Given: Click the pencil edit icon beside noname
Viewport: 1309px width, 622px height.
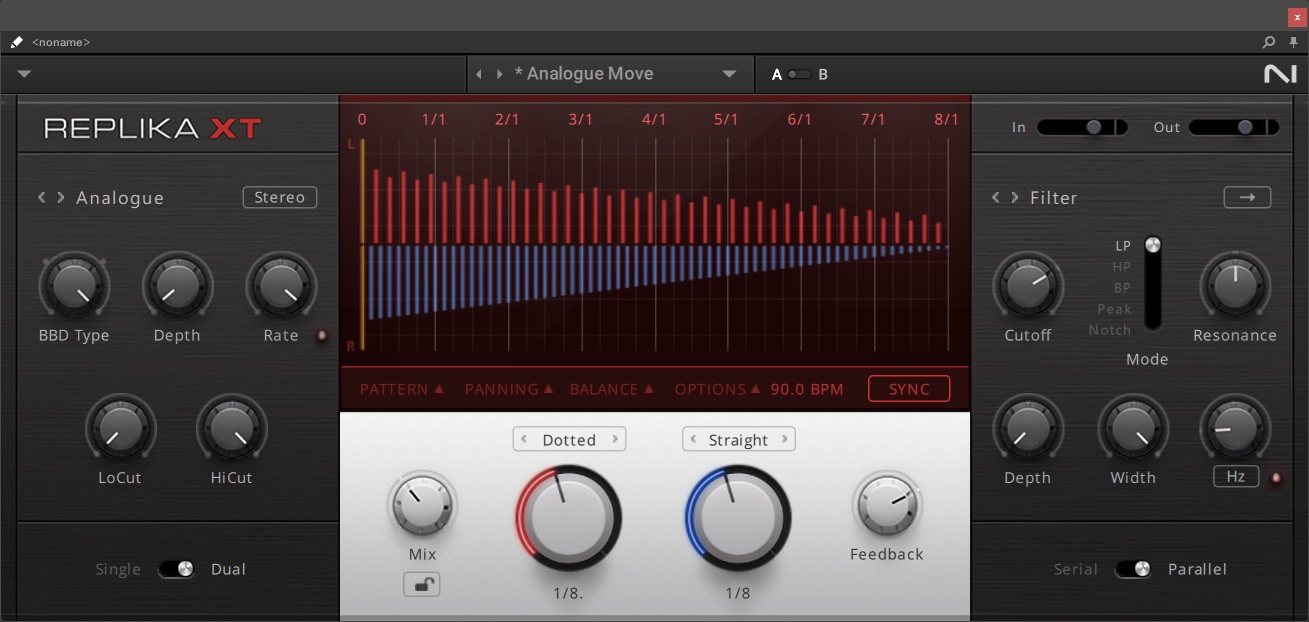Looking at the screenshot, I should coord(17,42).
